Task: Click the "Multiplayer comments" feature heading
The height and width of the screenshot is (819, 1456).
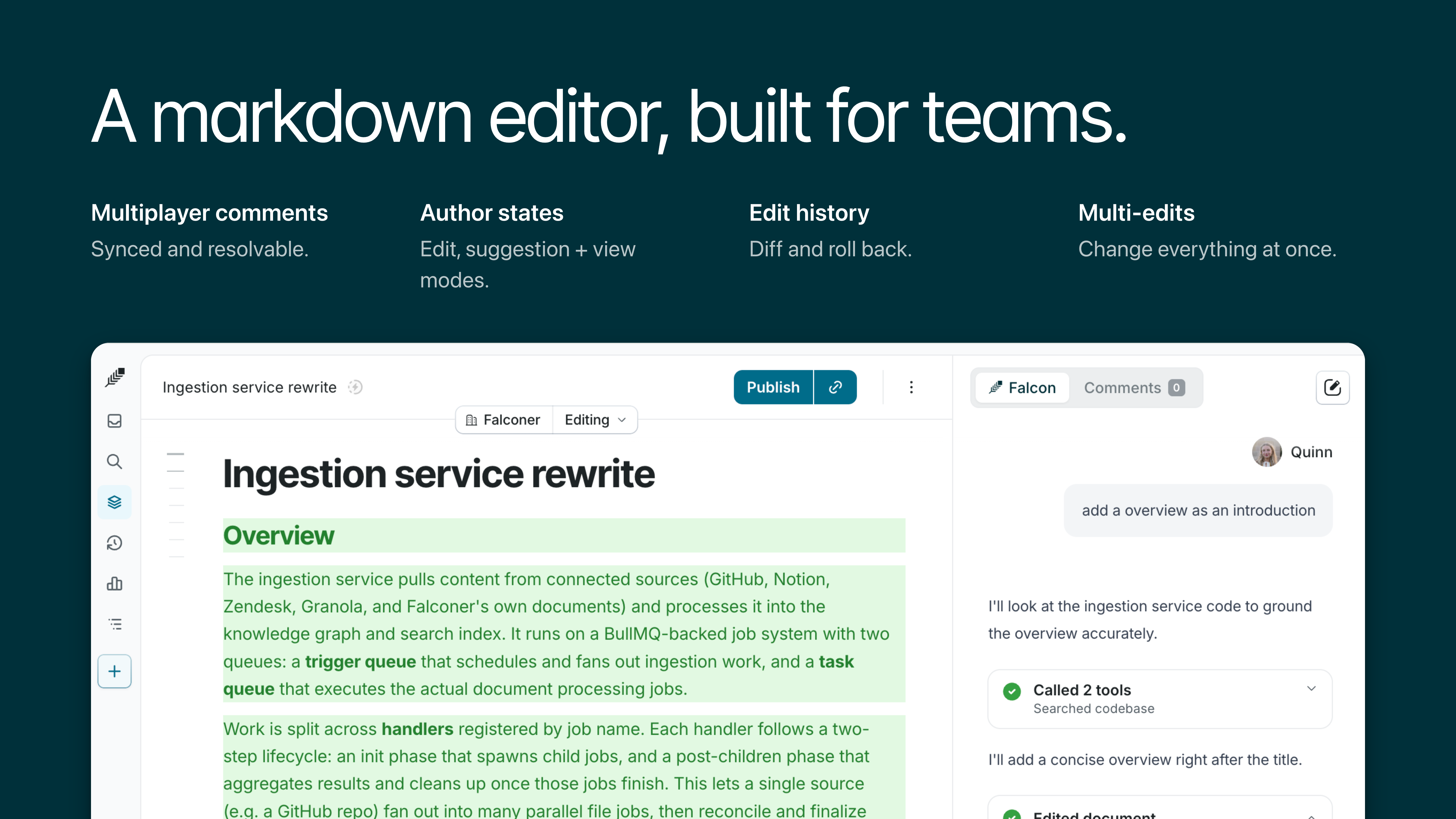Action: tap(210, 213)
